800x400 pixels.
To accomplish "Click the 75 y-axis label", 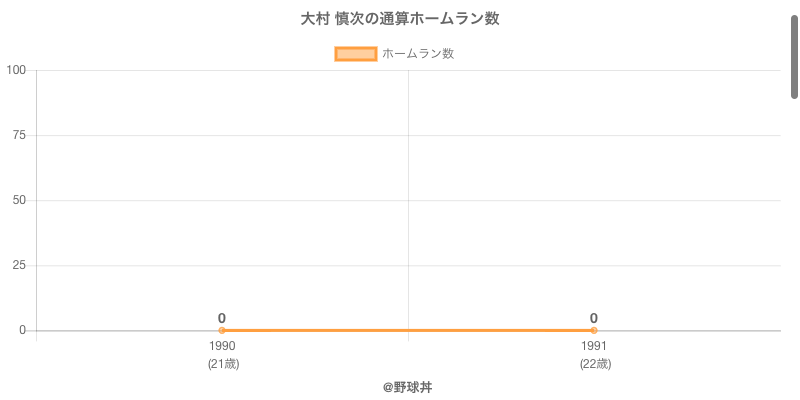I will pos(19,135).
